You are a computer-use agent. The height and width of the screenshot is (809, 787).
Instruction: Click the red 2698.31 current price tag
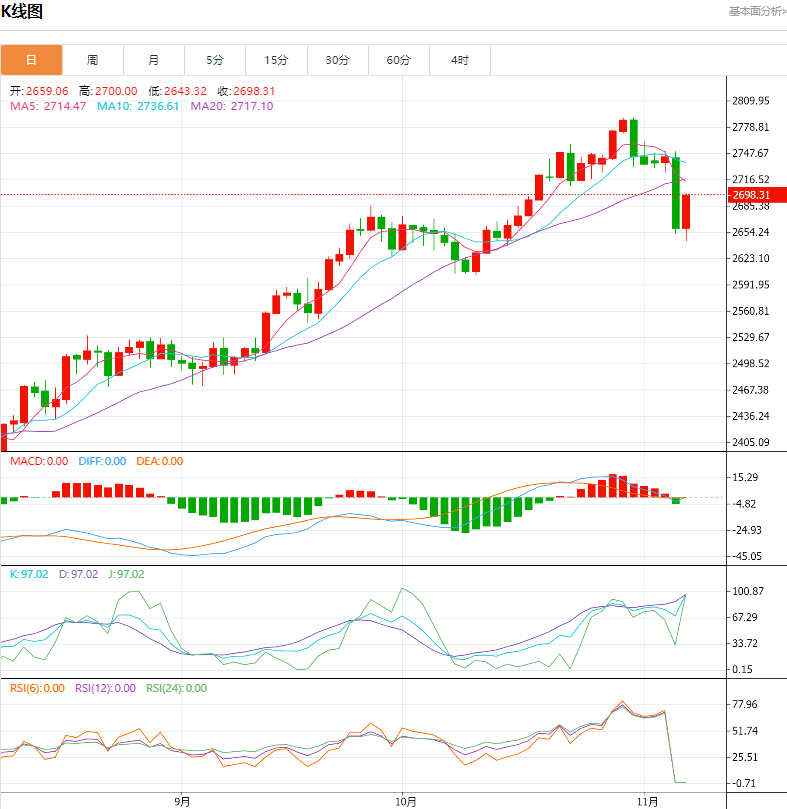[750, 195]
